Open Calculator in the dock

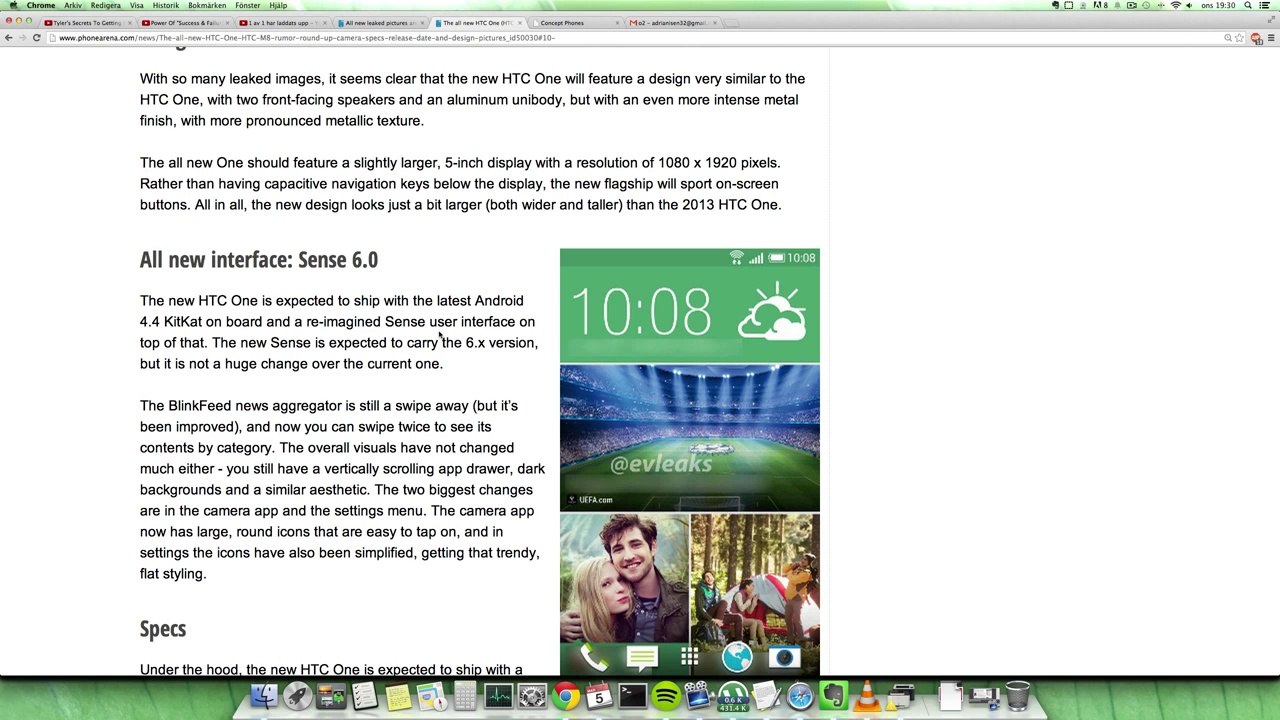tap(465, 695)
